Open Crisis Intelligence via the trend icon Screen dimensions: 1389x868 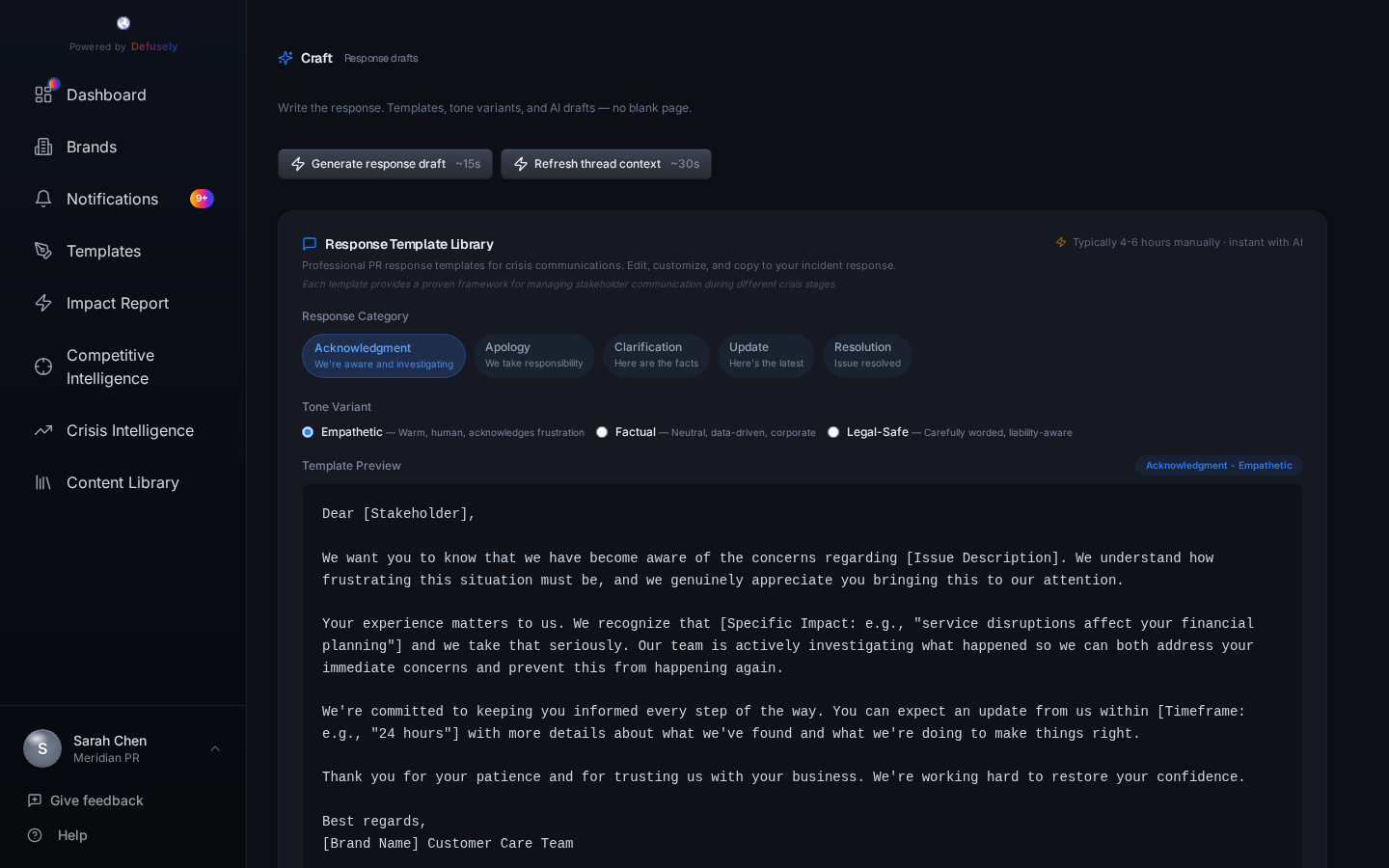point(43,430)
